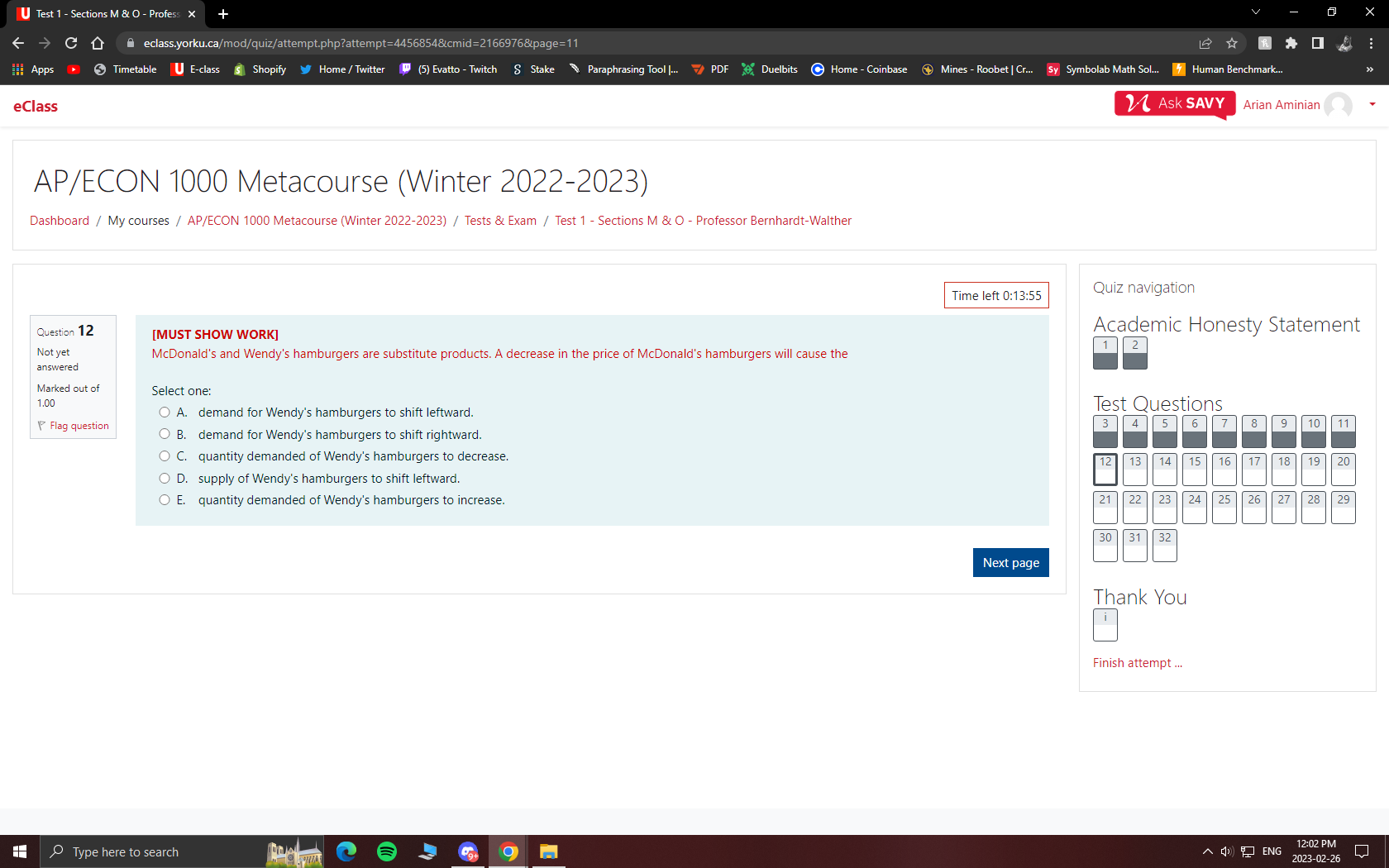Open Spotify from the taskbar
The image size is (1389, 868).
(387, 851)
